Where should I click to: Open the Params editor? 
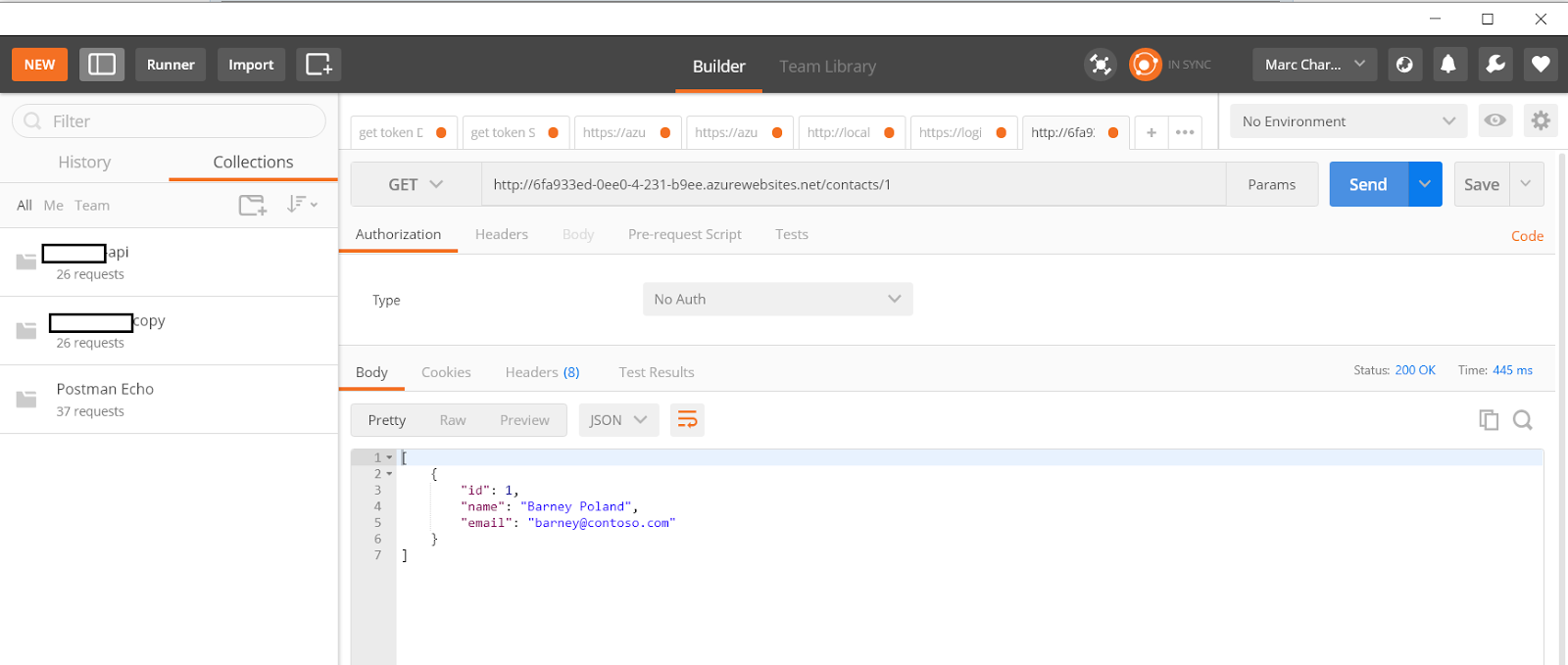coord(1271,184)
